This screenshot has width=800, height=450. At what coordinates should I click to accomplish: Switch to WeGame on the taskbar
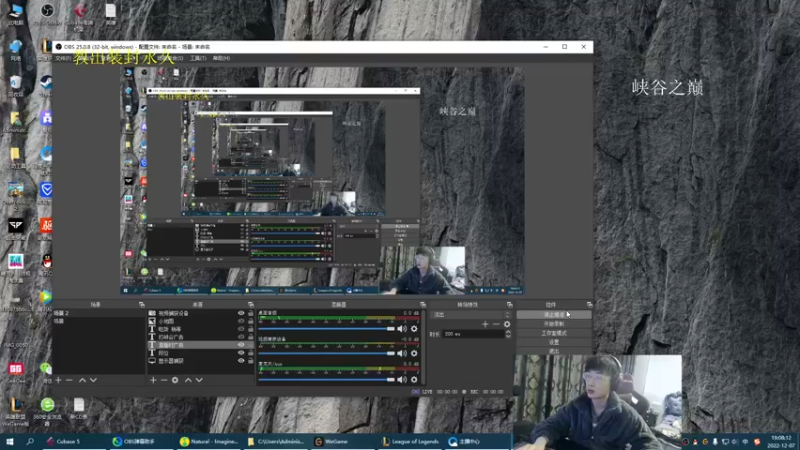pos(344,441)
